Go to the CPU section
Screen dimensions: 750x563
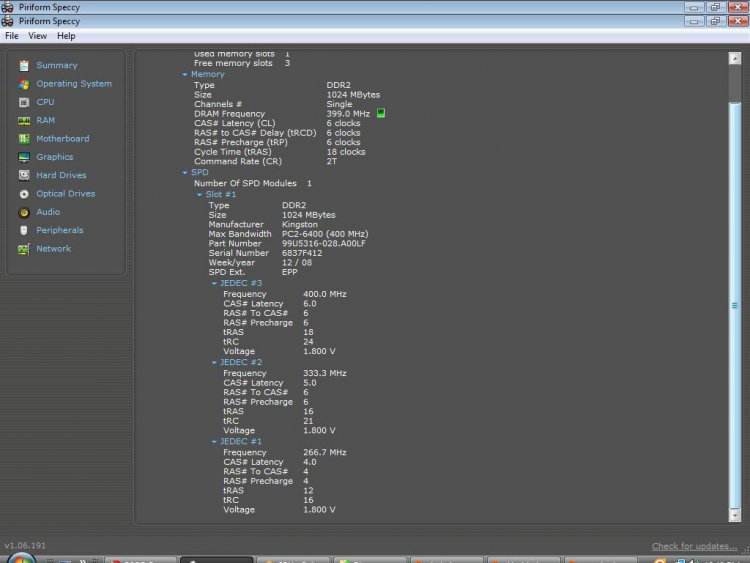[x=45, y=102]
